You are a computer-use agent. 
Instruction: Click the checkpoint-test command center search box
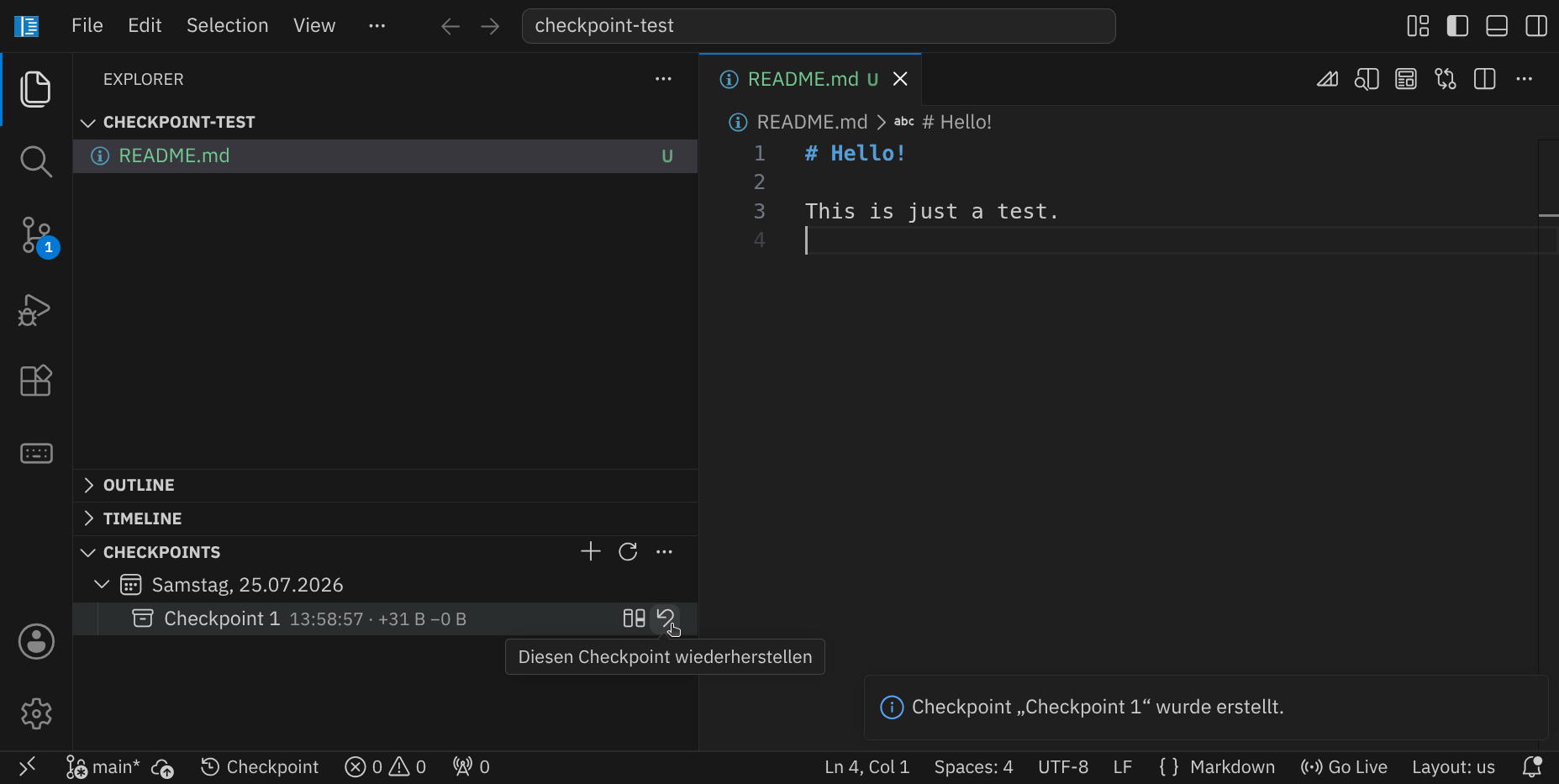[x=819, y=26]
